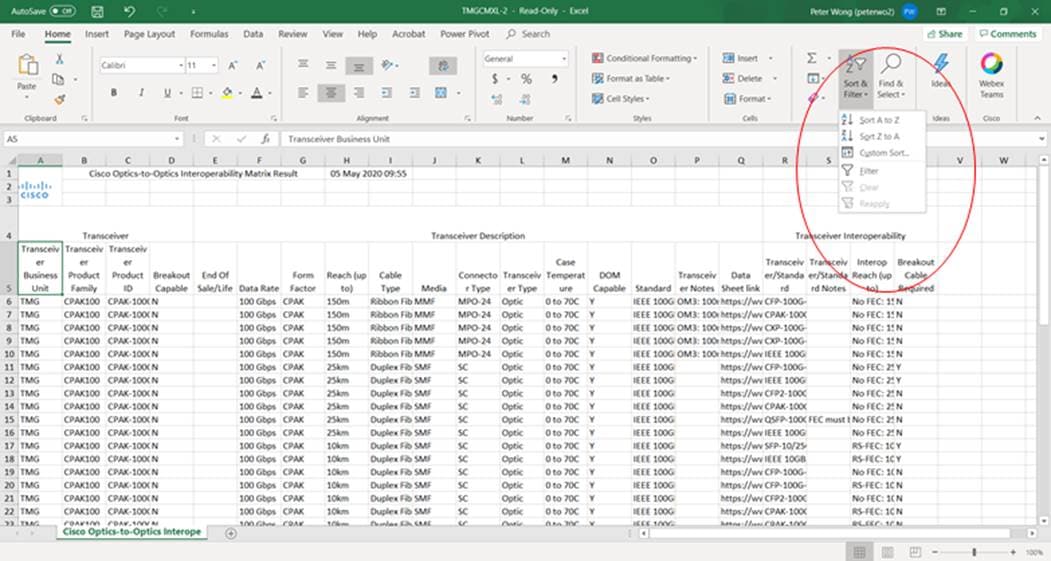Image resolution: width=1051 pixels, height=561 pixels.
Task: Adjust the zoom slider handle
Action: point(974,552)
